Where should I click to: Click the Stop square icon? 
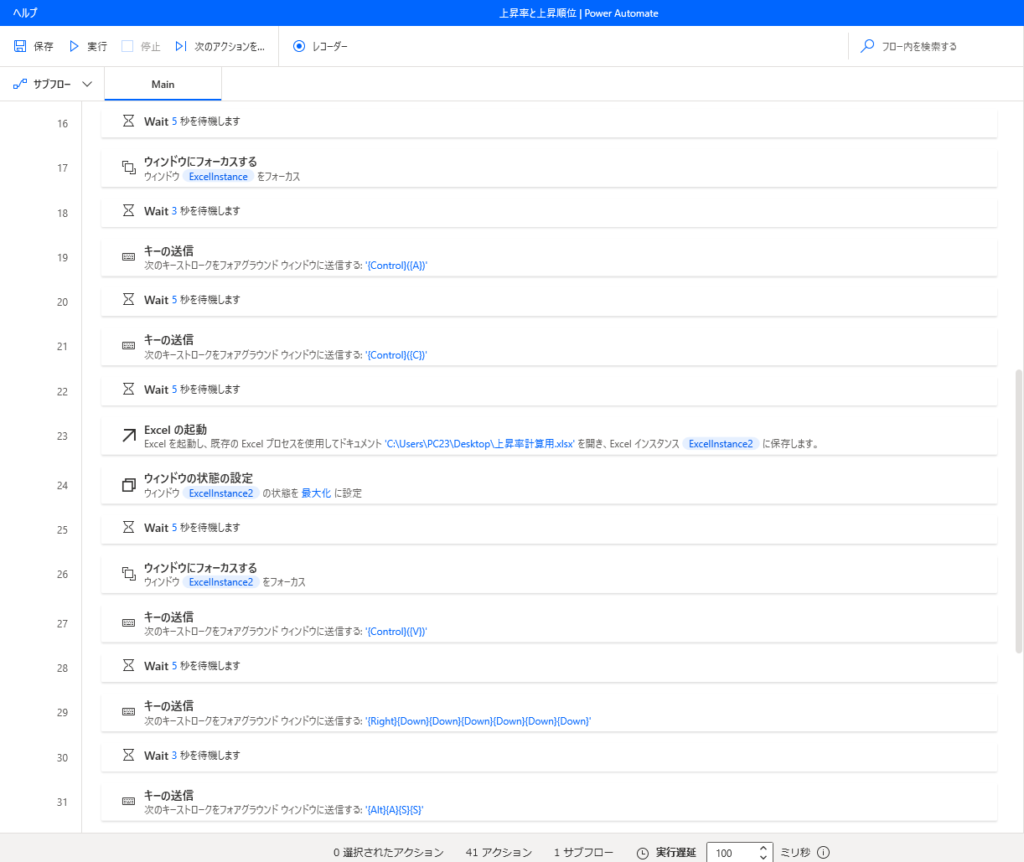(127, 46)
